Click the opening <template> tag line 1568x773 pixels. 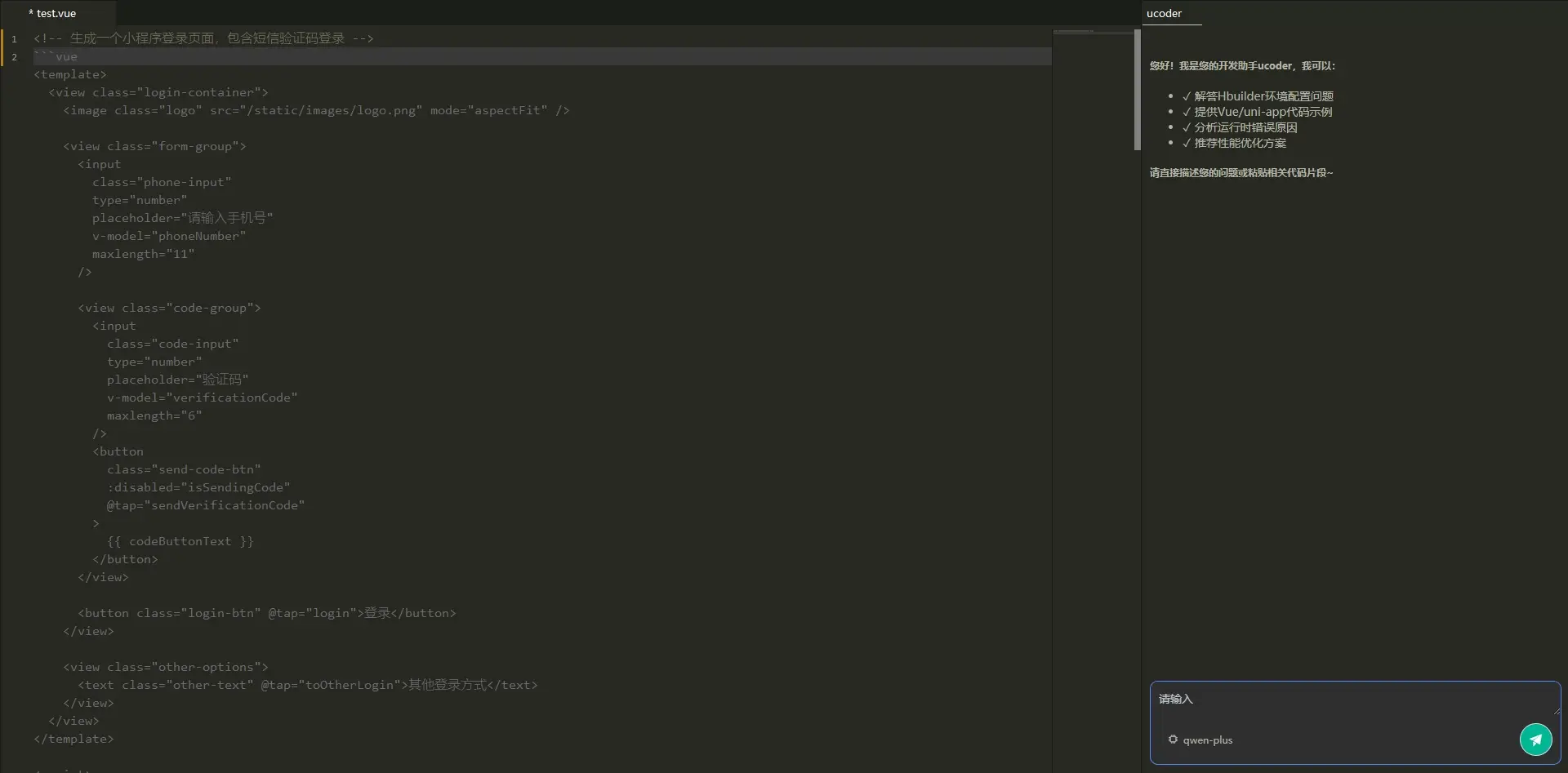coord(70,74)
